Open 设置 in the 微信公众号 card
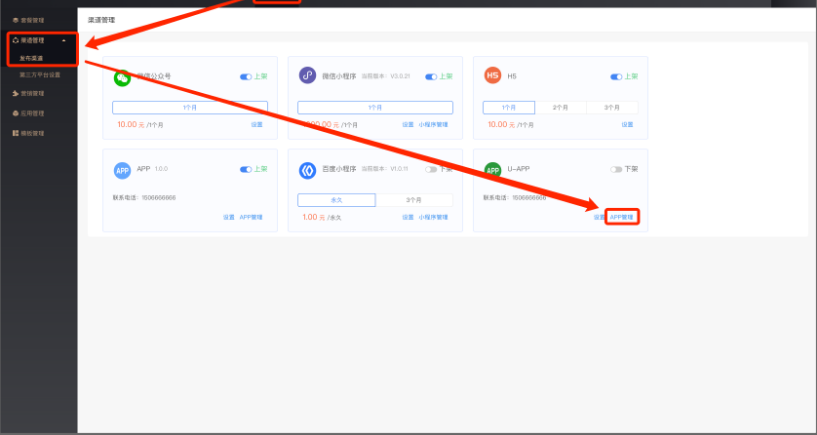Viewport: 817px width, 435px height. (257, 125)
